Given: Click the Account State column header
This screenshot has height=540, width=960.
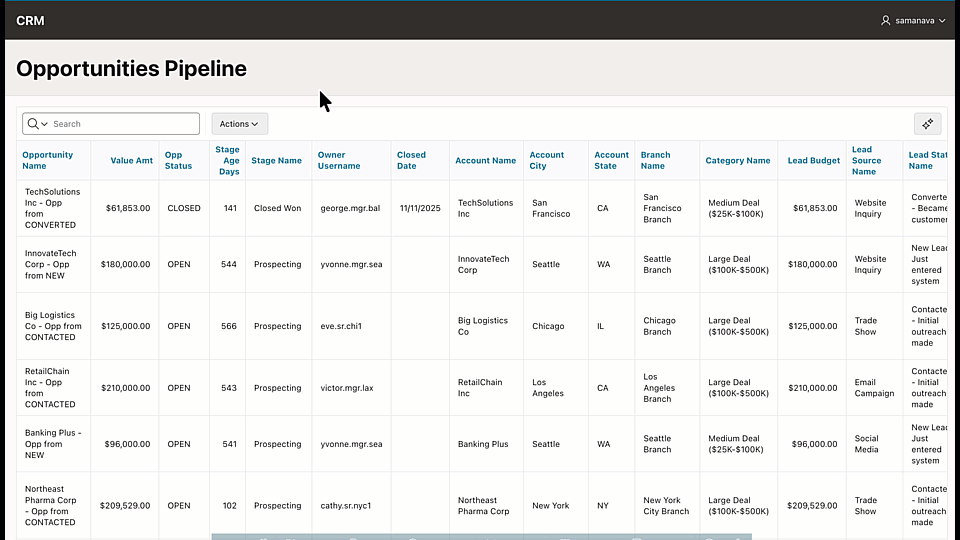Looking at the screenshot, I should click(611, 160).
